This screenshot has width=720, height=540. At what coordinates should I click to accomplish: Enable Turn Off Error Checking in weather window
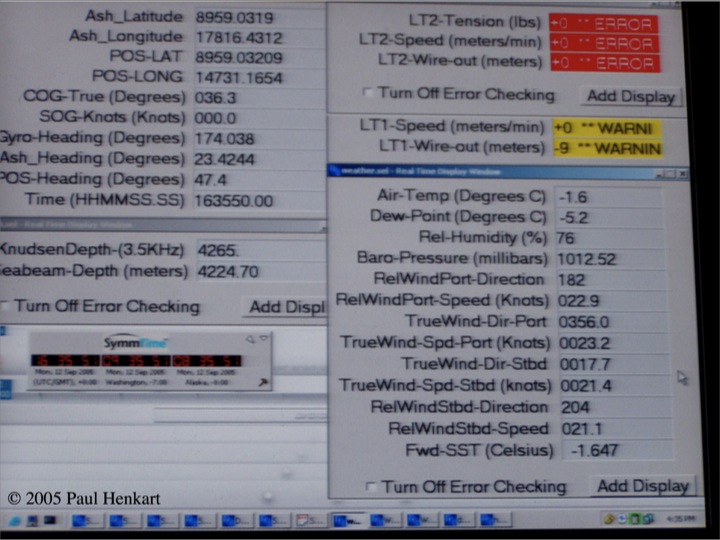pyautogui.click(x=372, y=486)
